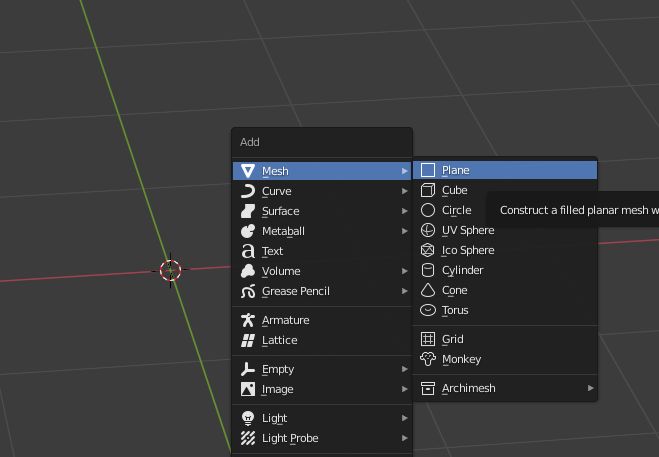Click the Ico Sphere icon
The image size is (659, 457).
click(428, 250)
